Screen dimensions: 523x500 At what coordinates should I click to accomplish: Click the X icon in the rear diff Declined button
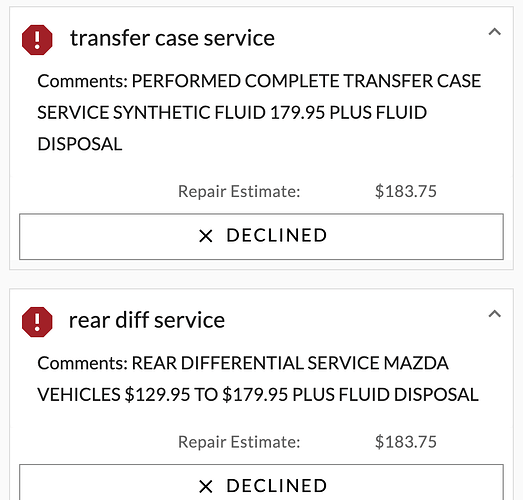[x=205, y=486]
